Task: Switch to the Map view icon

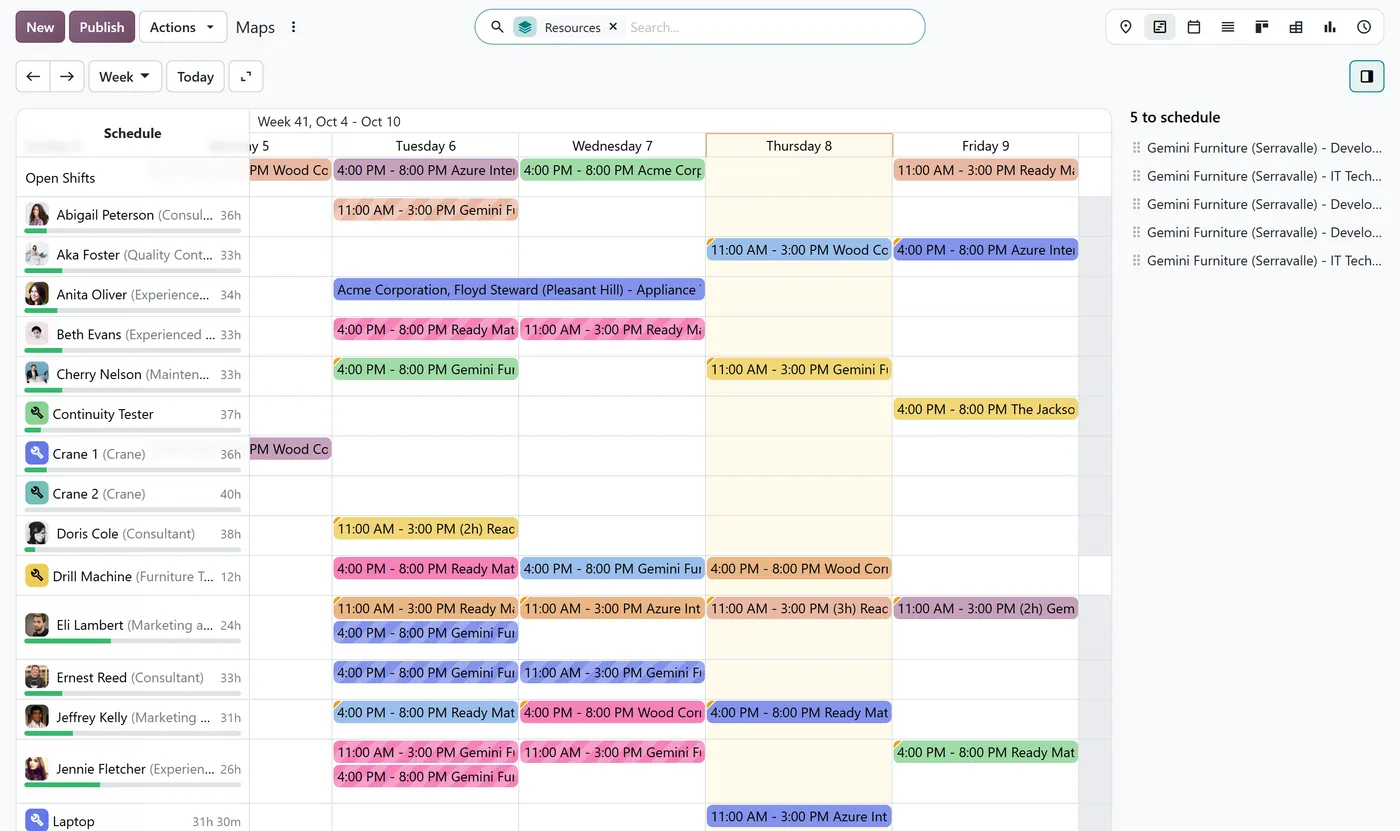Action: coord(1126,27)
